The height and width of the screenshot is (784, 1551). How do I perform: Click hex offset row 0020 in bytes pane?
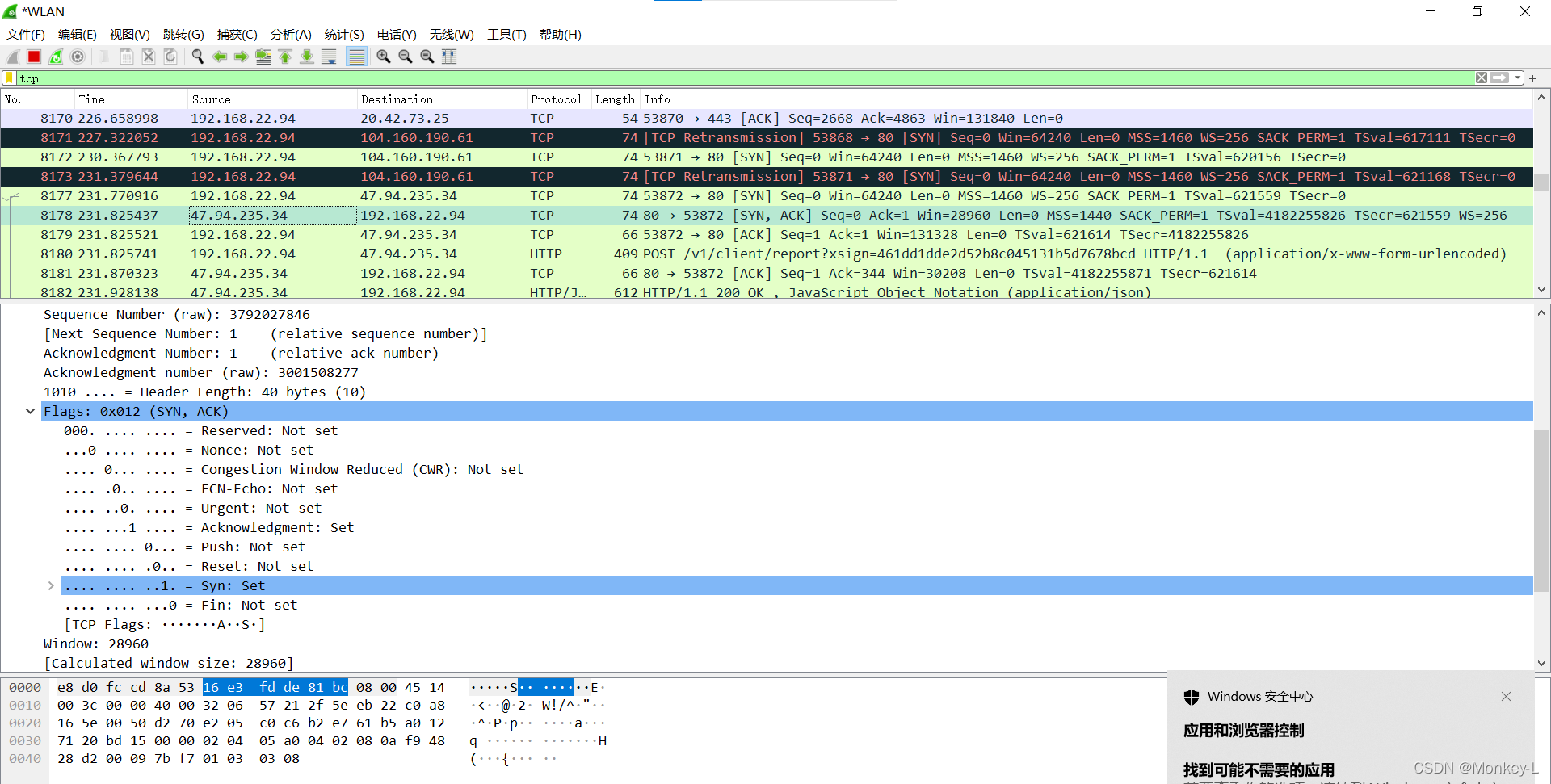[25, 723]
